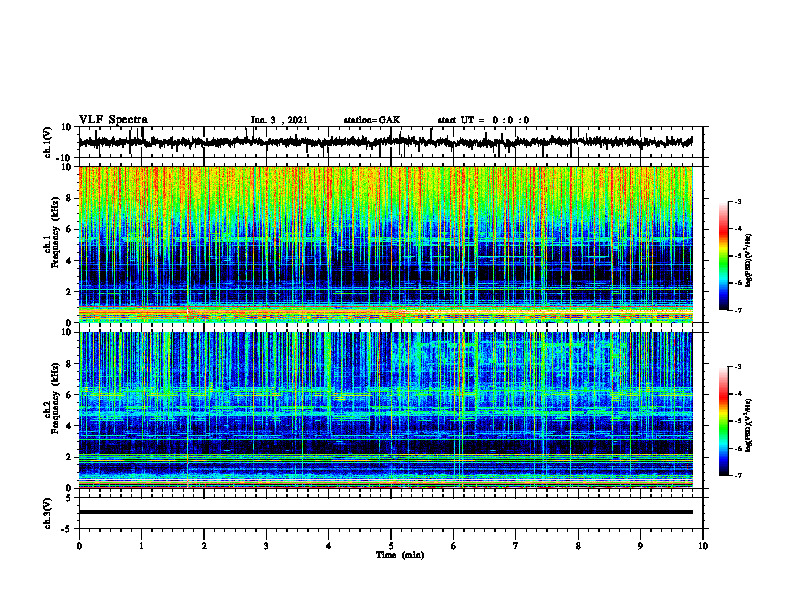
Task: Click ch.2 spectrogram frequency tick "10"
Action: pyautogui.click(x=67, y=332)
